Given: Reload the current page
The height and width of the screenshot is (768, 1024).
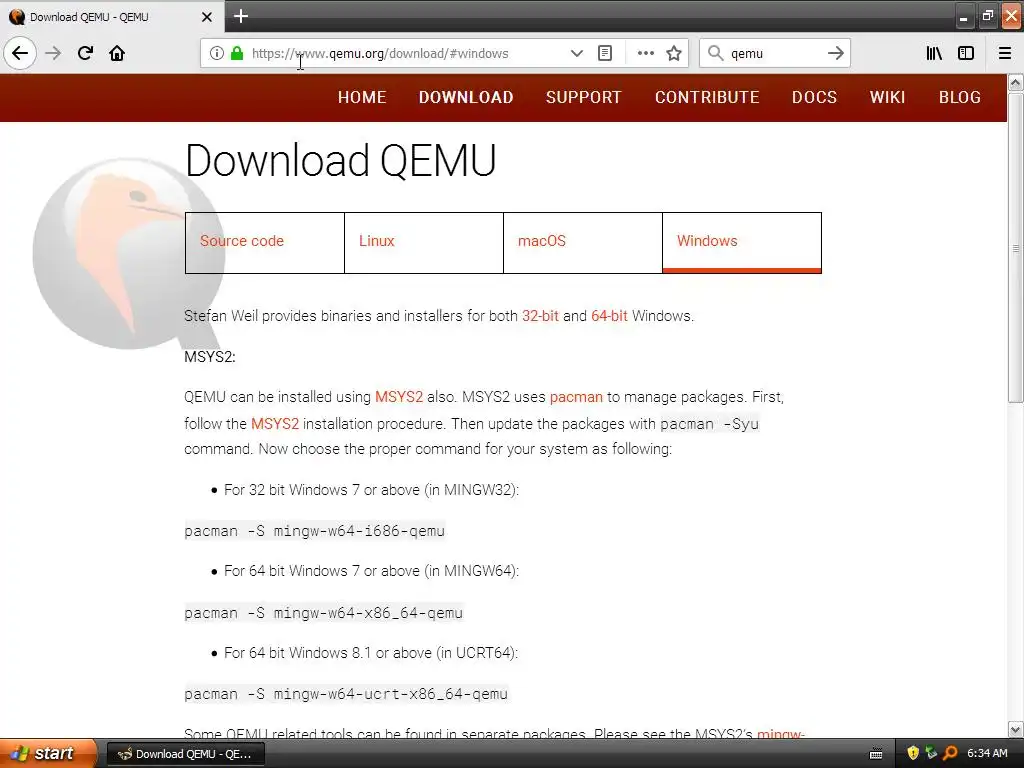Looking at the screenshot, I should pyautogui.click(x=85, y=54).
